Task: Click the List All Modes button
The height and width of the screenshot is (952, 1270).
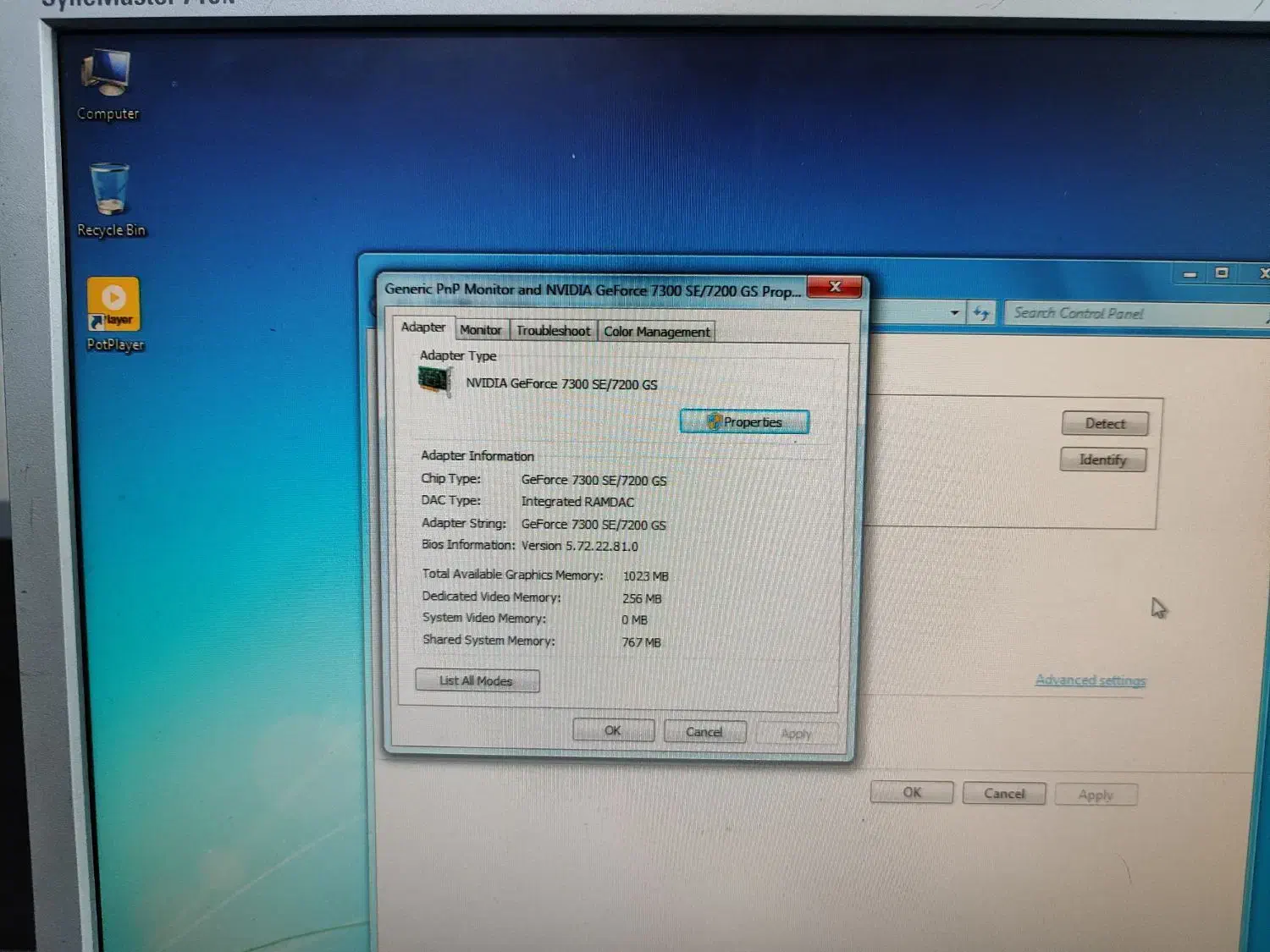Action: (477, 680)
